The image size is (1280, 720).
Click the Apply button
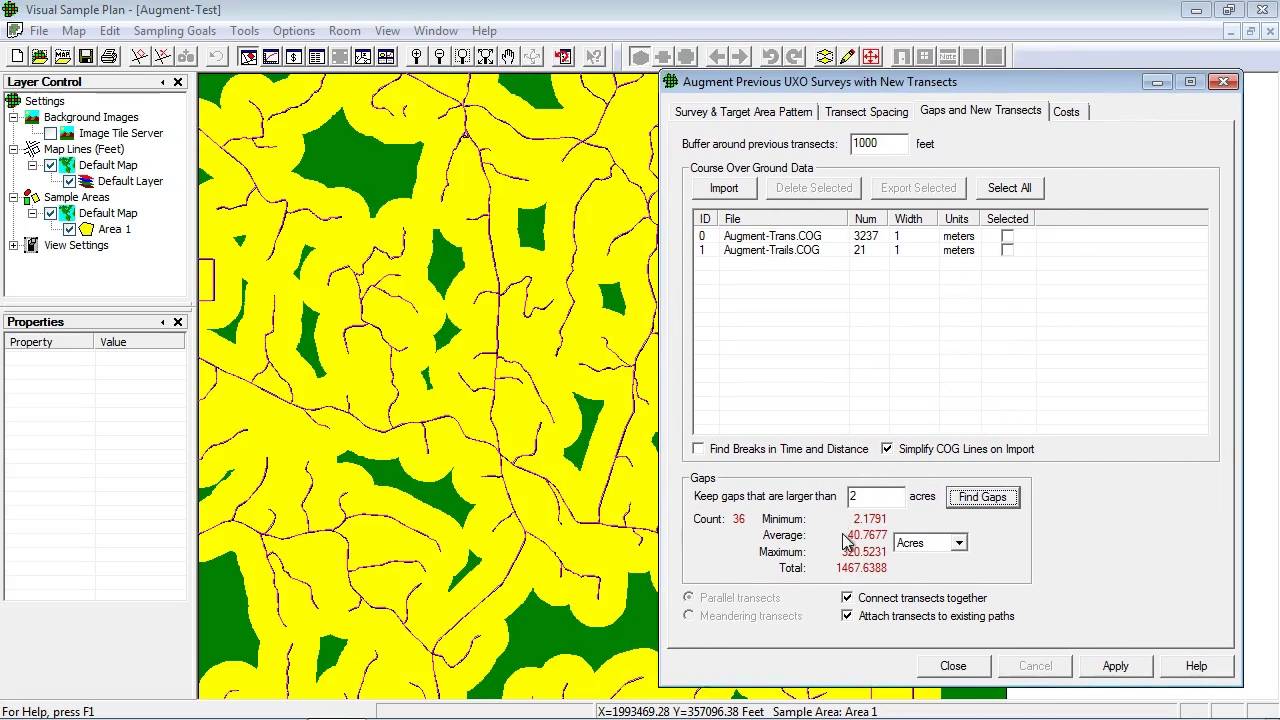1115,666
